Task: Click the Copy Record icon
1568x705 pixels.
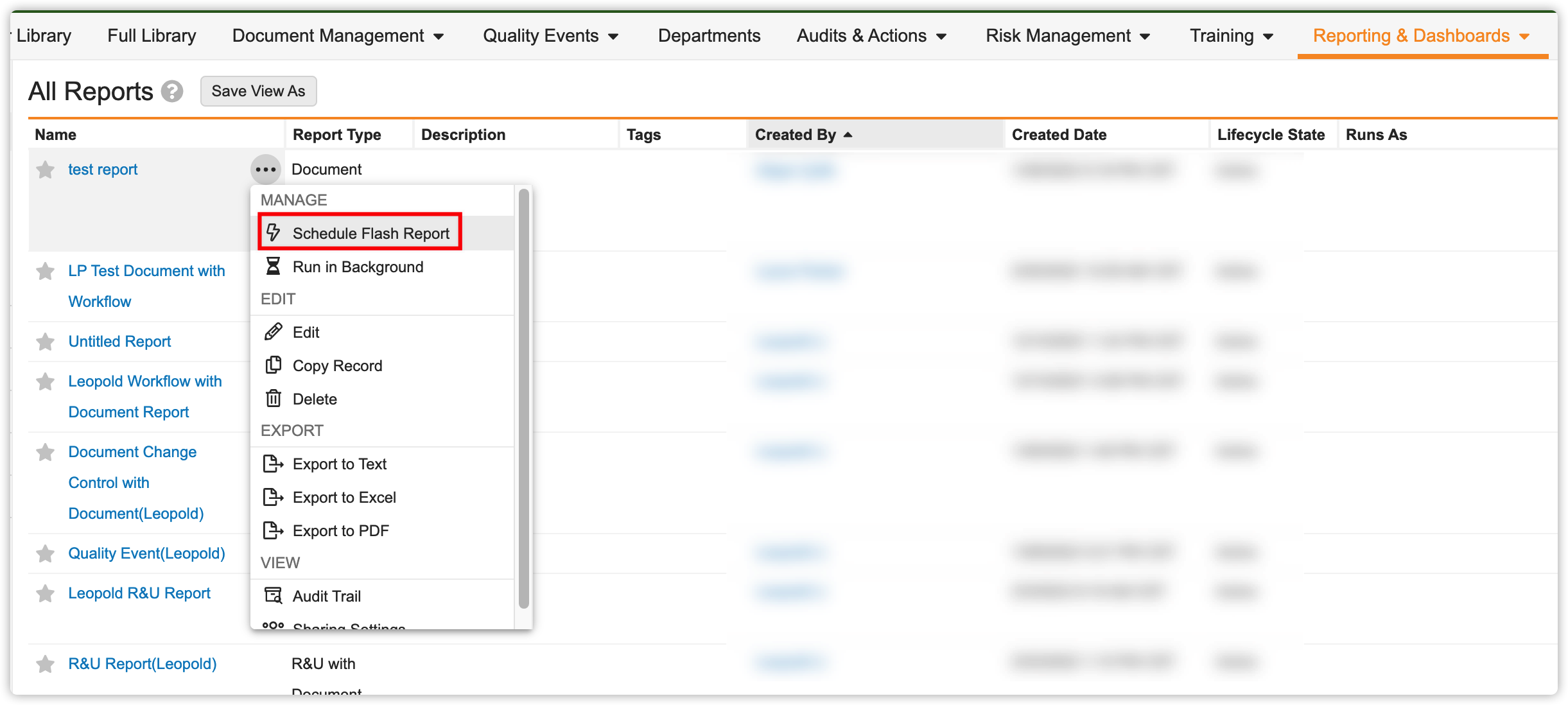Action: (x=274, y=365)
